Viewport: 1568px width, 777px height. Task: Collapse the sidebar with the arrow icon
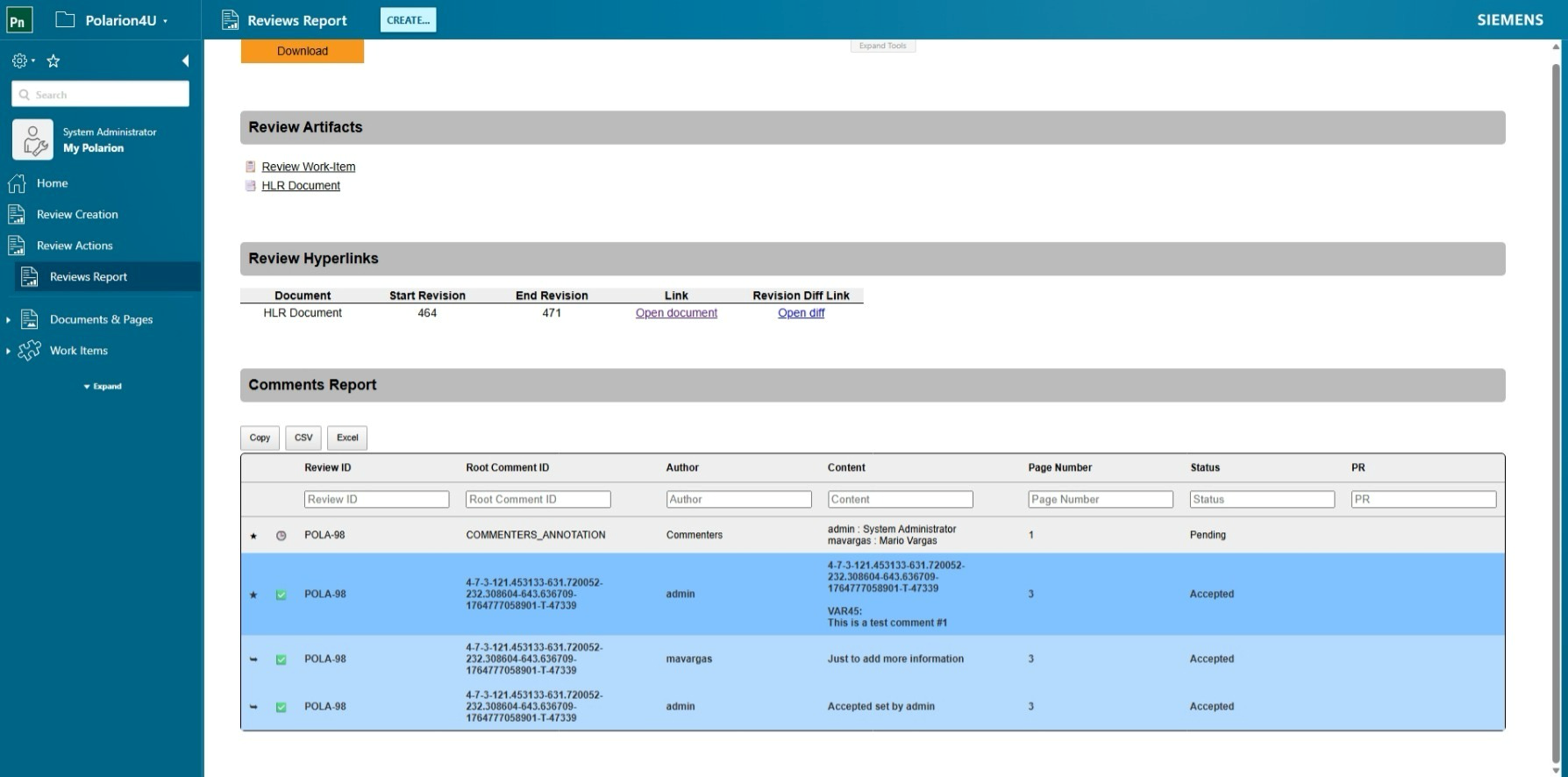tap(185, 61)
